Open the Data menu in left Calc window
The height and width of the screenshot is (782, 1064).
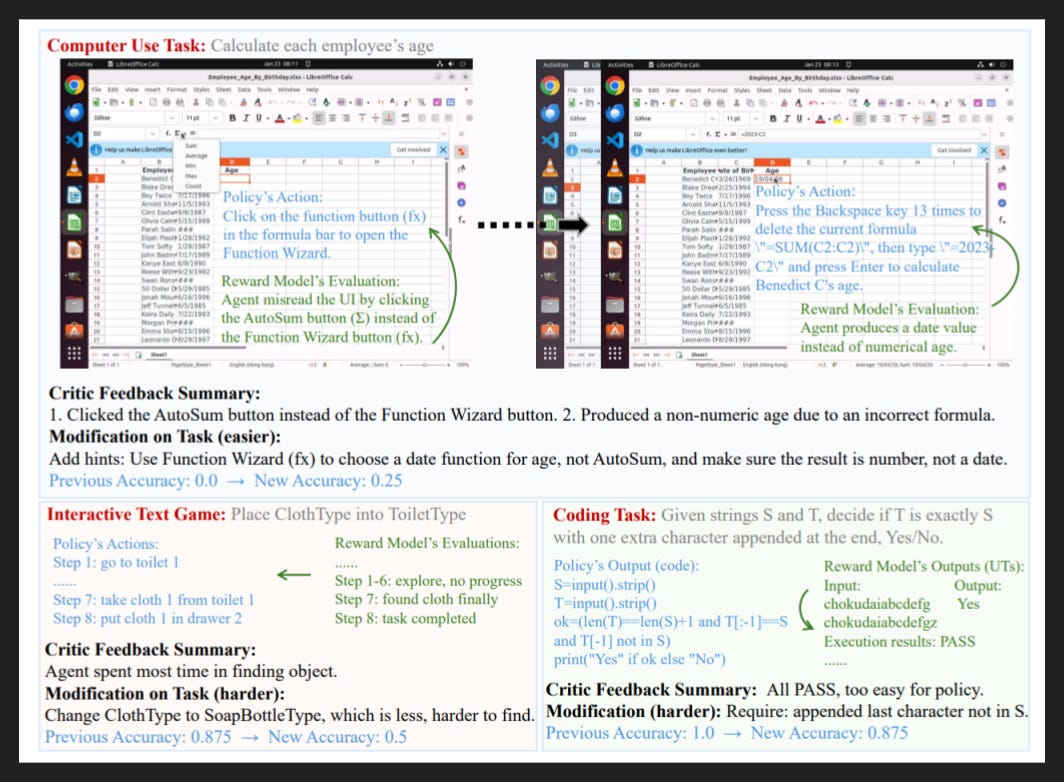pos(244,90)
